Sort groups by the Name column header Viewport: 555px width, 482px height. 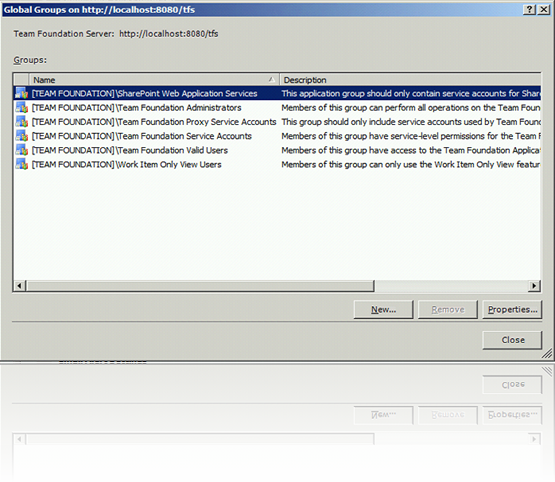tap(154, 80)
